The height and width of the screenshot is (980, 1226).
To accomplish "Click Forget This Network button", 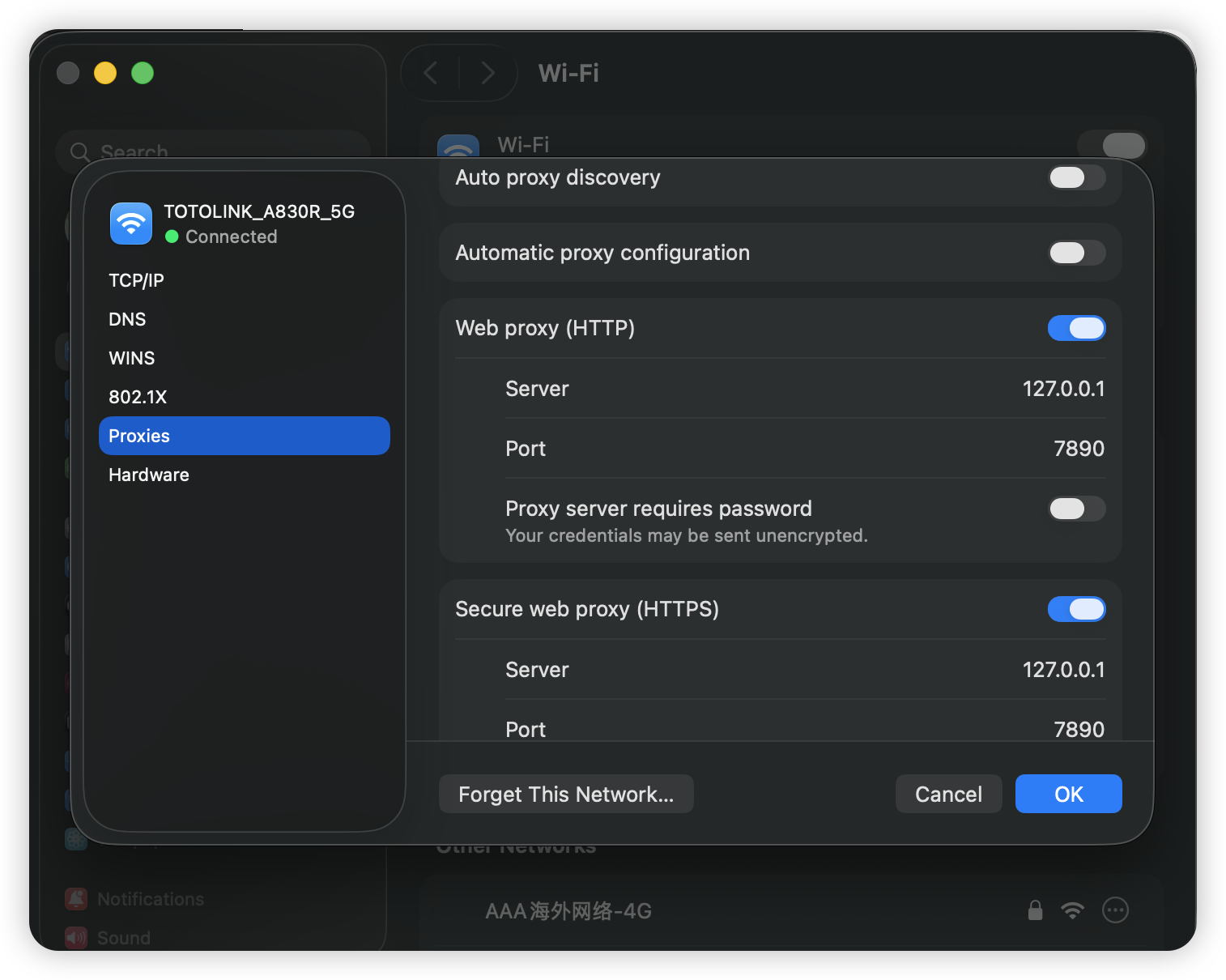I will [566, 794].
